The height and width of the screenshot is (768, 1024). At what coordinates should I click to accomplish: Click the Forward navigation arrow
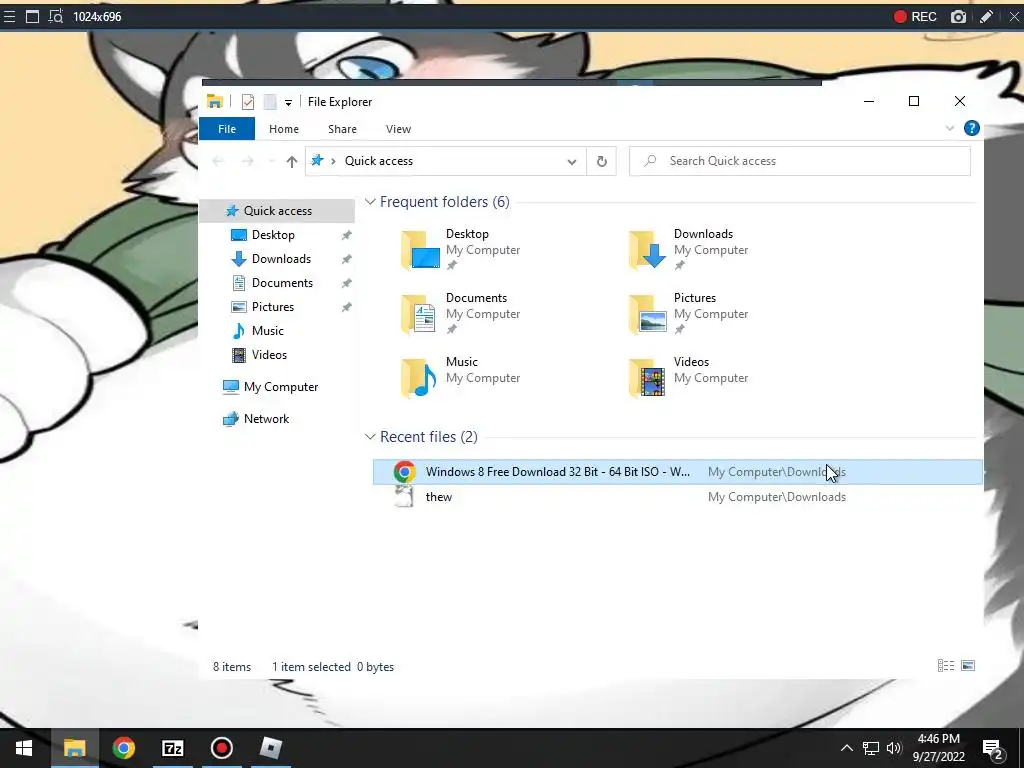coord(248,161)
